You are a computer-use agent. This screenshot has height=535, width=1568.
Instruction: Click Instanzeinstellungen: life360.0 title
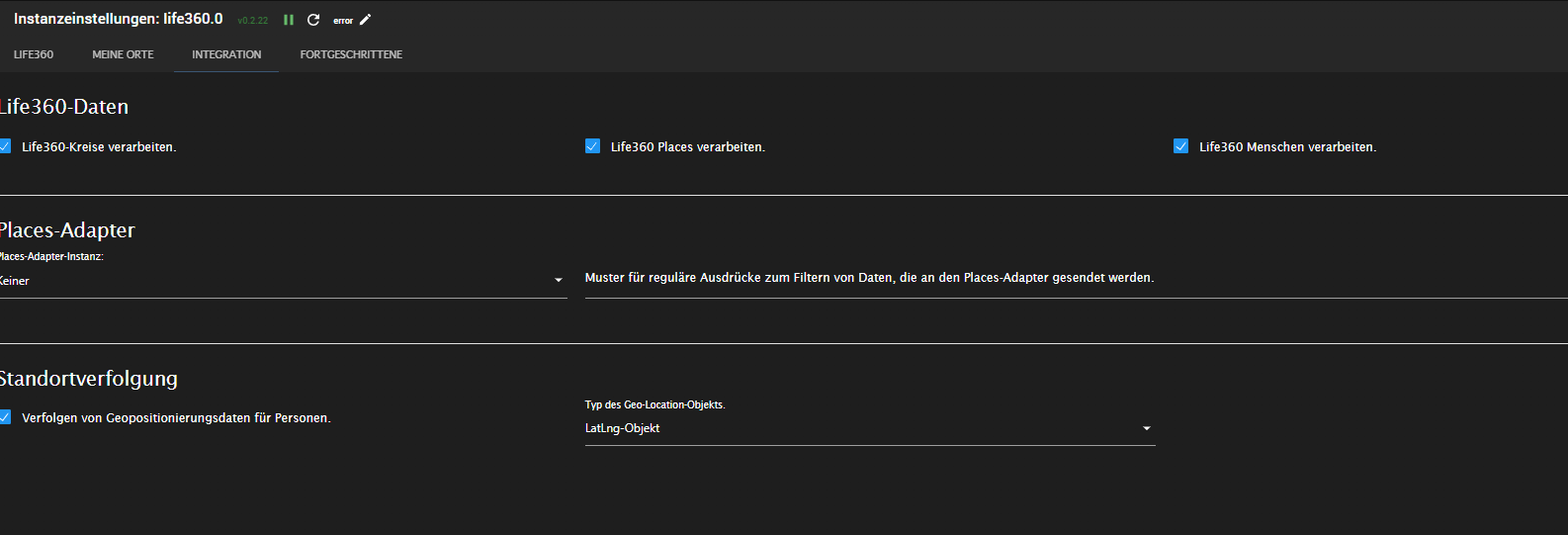(x=119, y=19)
